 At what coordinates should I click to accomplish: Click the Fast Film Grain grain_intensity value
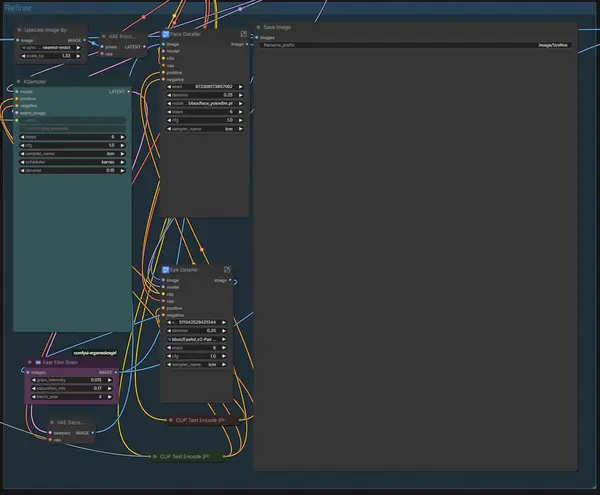click(x=96, y=380)
